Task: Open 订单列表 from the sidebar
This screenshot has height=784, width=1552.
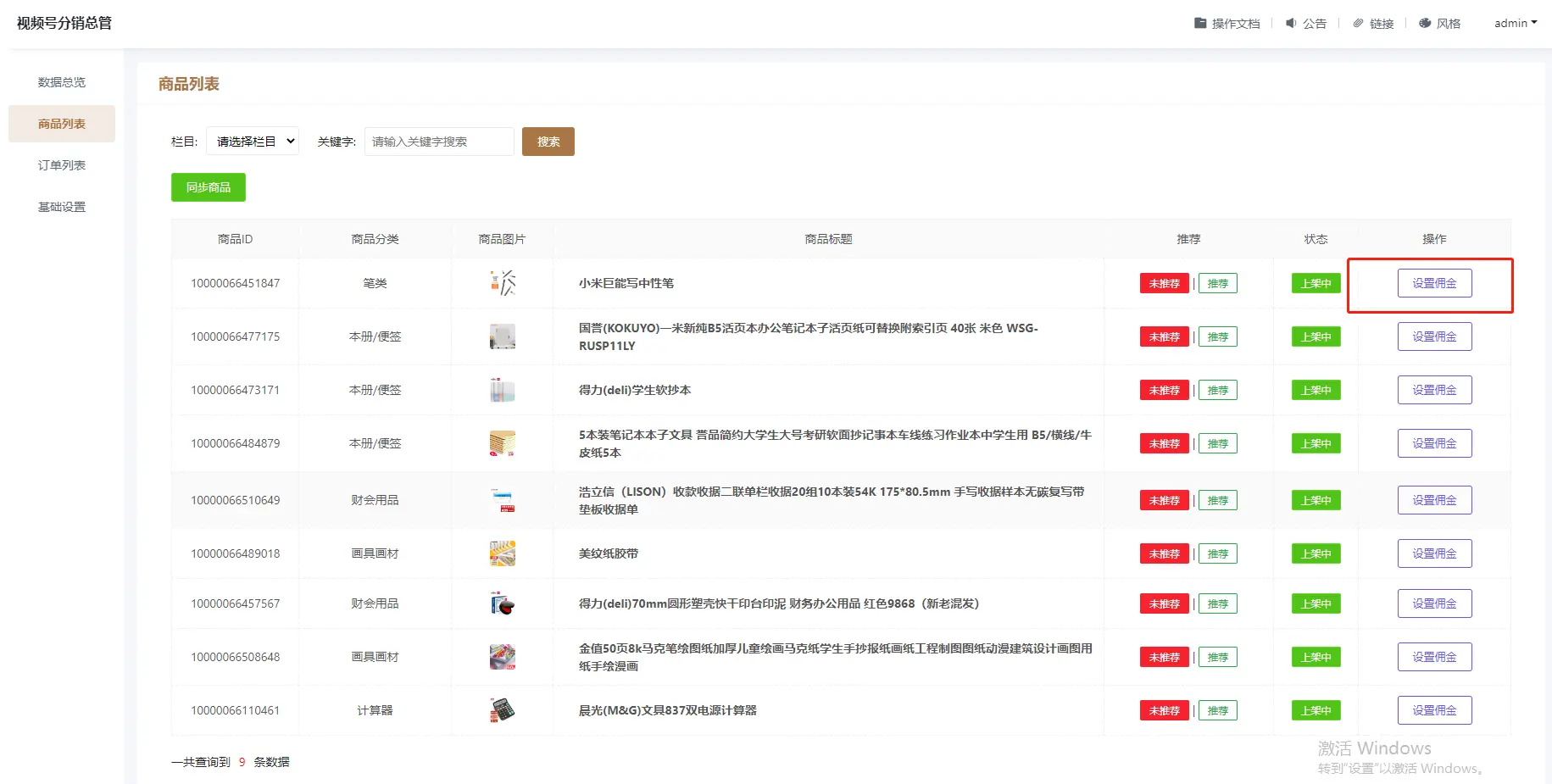Action: 62,165
